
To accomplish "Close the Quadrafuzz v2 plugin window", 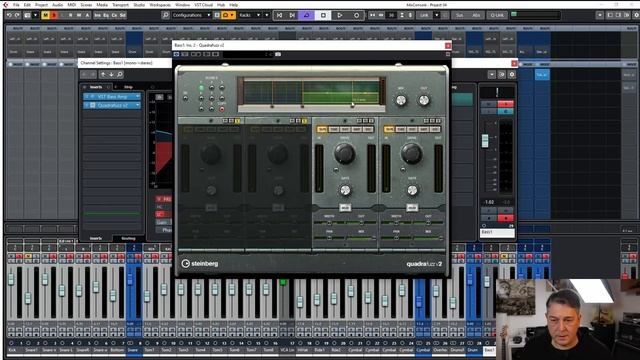I will pos(448,45).
